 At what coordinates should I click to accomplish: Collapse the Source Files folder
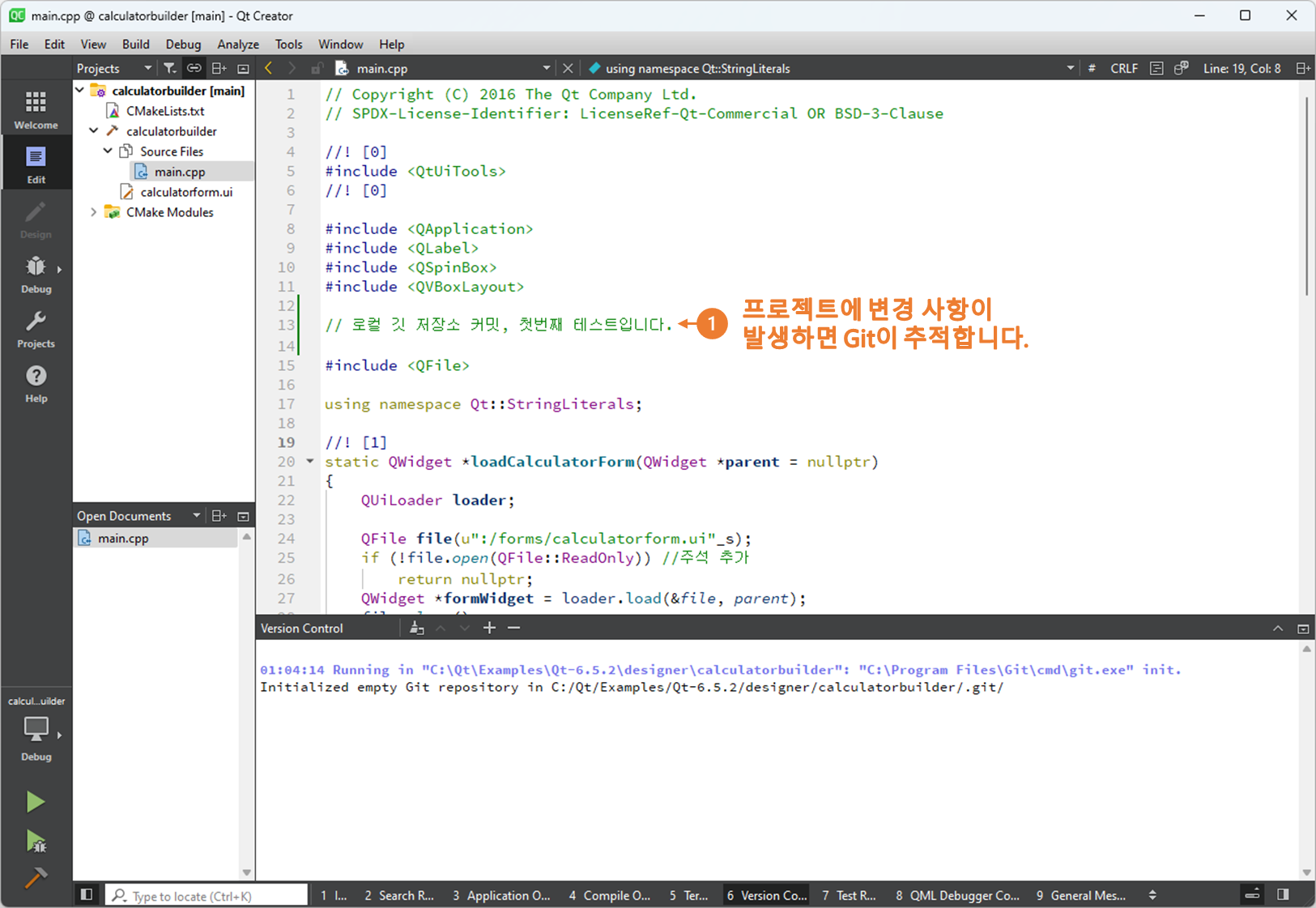[108, 151]
